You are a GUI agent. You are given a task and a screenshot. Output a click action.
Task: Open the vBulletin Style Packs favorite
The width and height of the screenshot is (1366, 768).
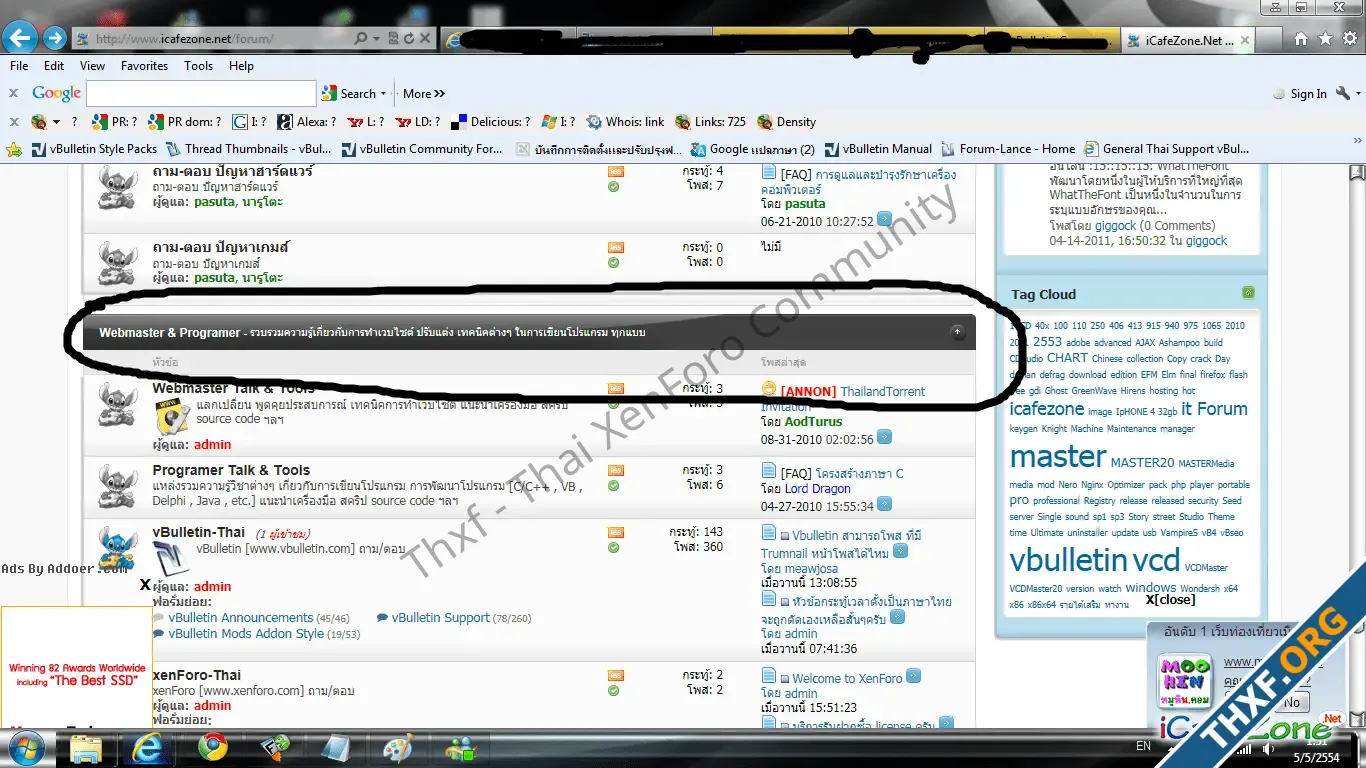[94, 149]
